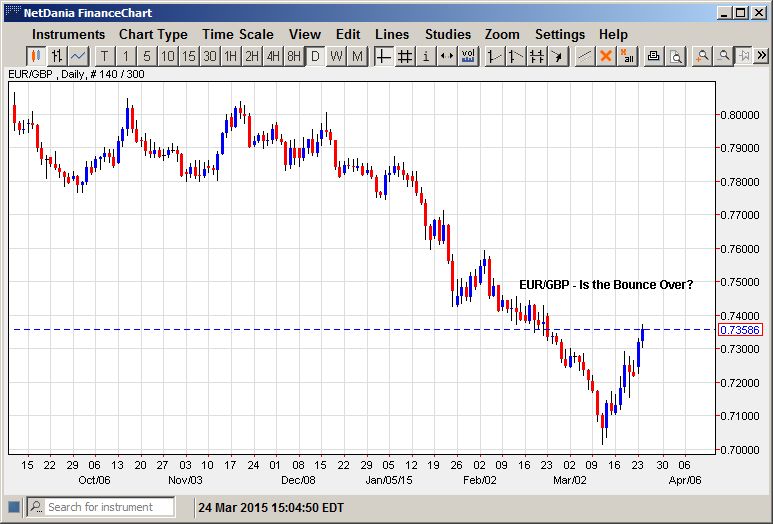Set time scale to 10 minutes
The image size is (773, 524).
pyautogui.click(x=168, y=56)
